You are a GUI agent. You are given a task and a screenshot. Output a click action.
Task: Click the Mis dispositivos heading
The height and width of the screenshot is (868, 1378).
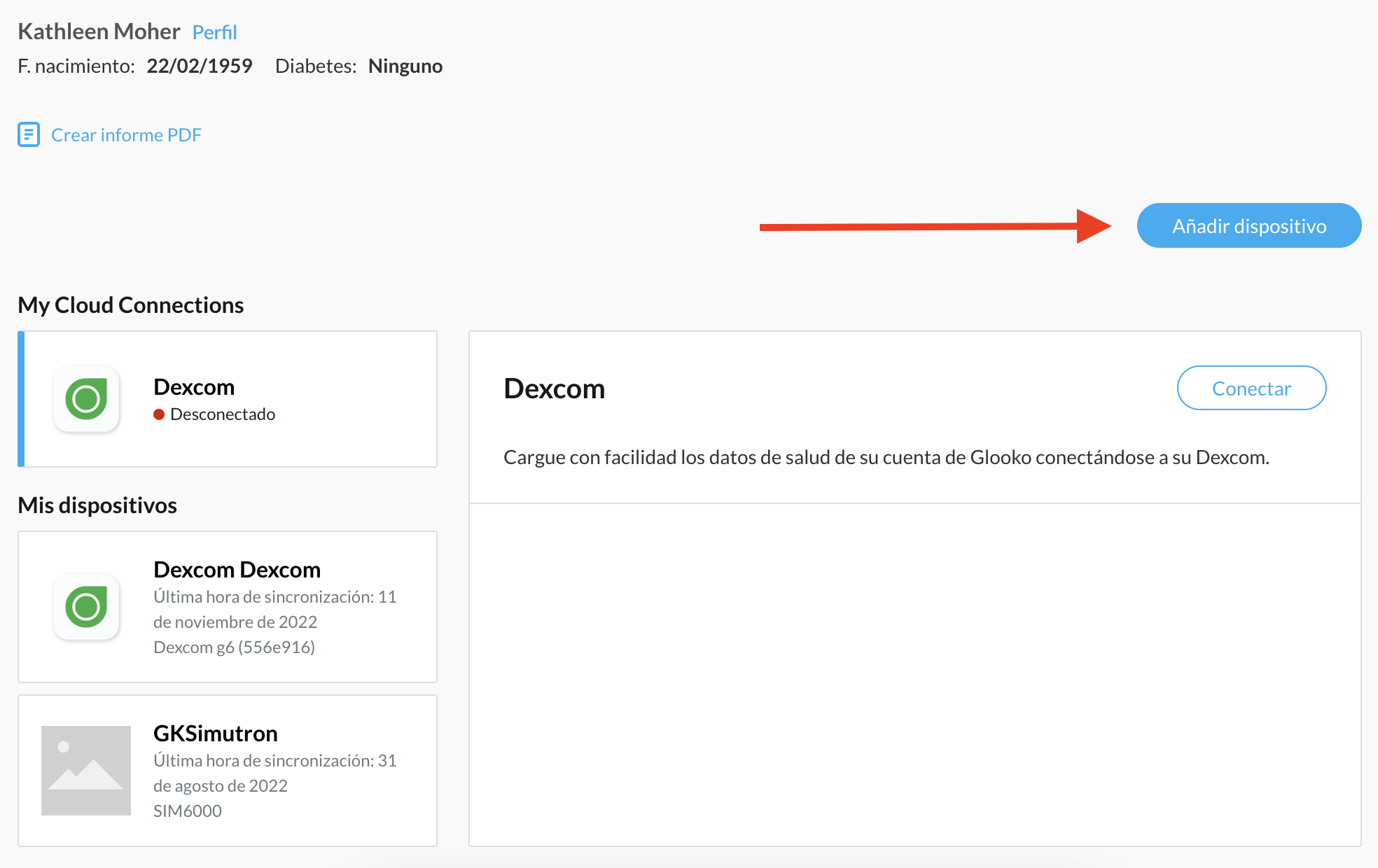coord(97,505)
